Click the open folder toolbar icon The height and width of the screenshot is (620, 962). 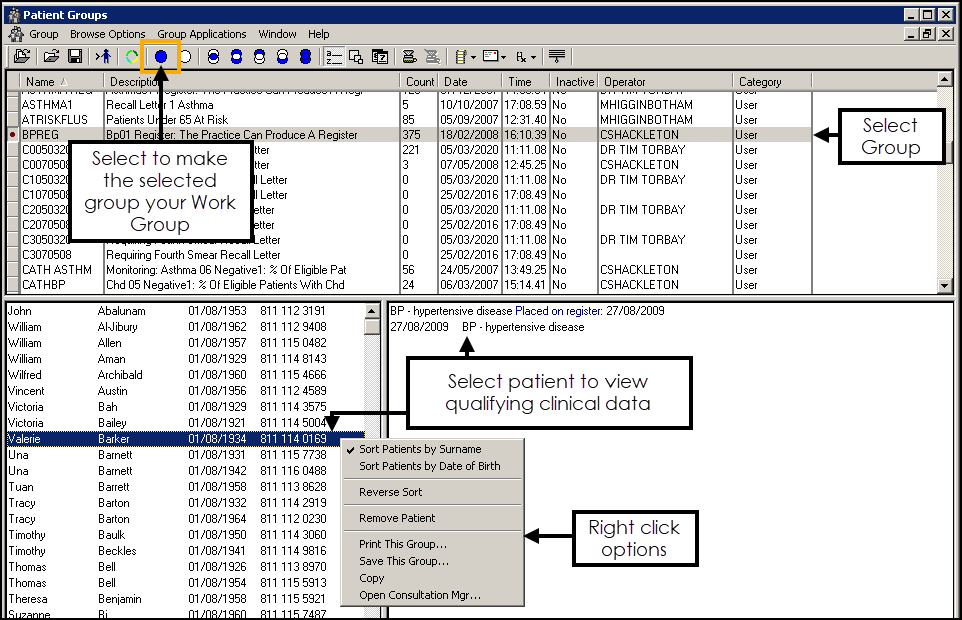pos(51,57)
